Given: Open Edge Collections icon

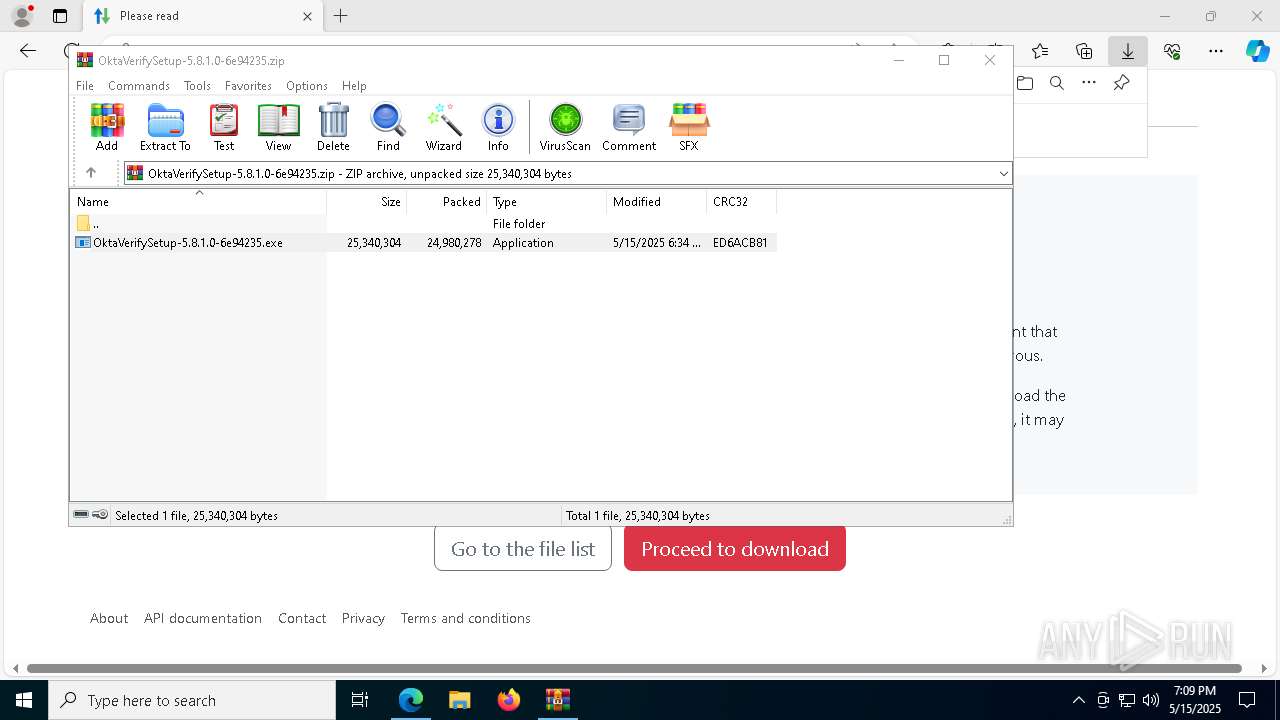Looking at the screenshot, I should [1084, 51].
